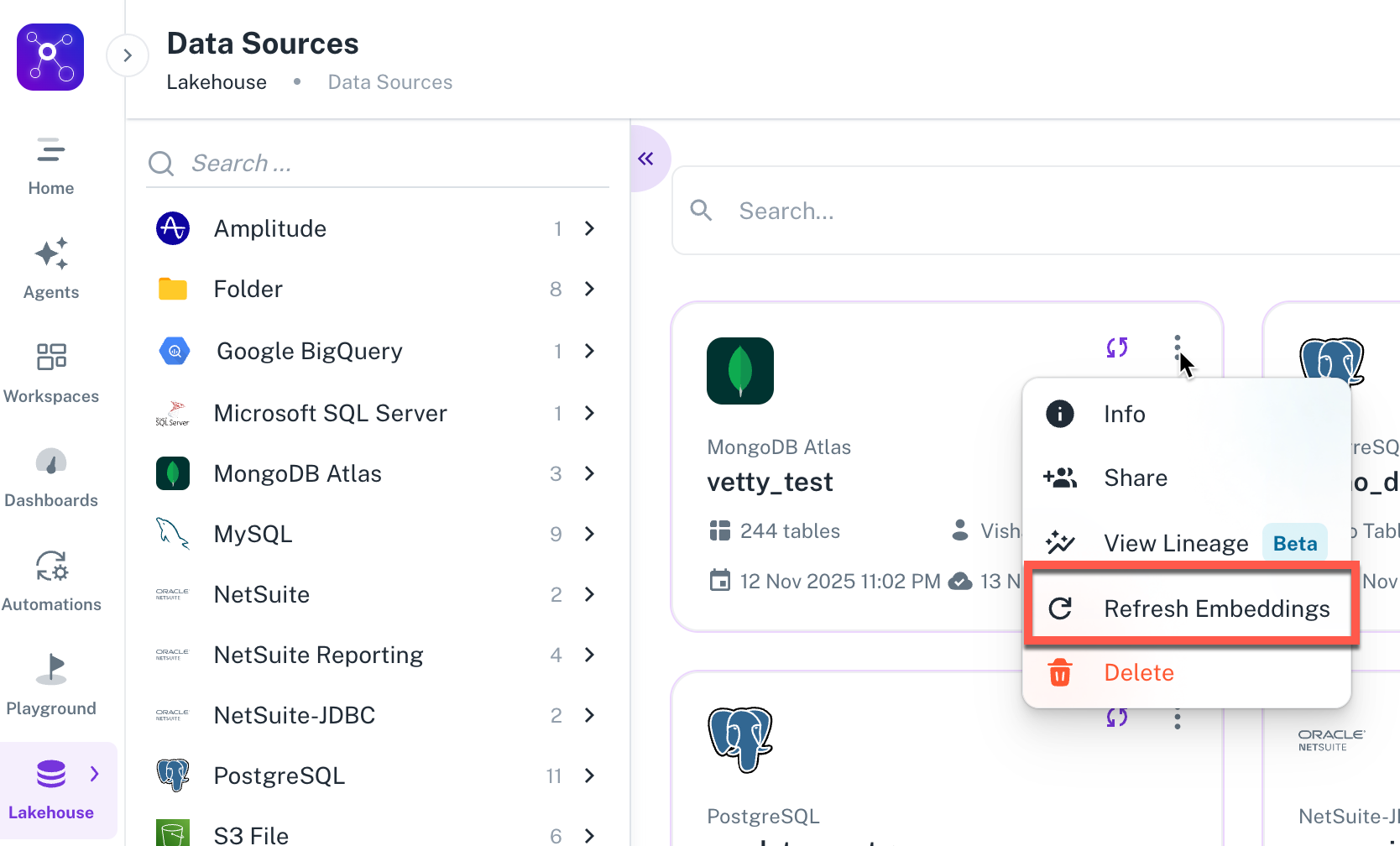
Task: Expand the Amplitude source group
Action: (x=589, y=228)
